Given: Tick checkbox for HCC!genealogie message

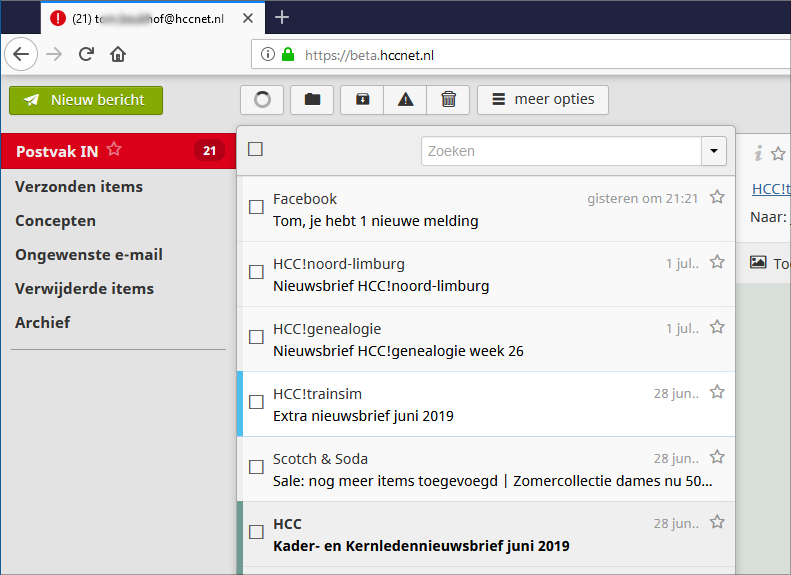Looking at the screenshot, I should click(256, 337).
